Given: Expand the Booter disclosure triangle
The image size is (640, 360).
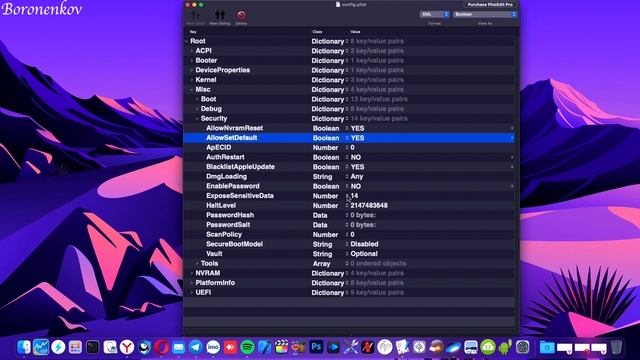Looking at the screenshot, I should coord(192,60).
